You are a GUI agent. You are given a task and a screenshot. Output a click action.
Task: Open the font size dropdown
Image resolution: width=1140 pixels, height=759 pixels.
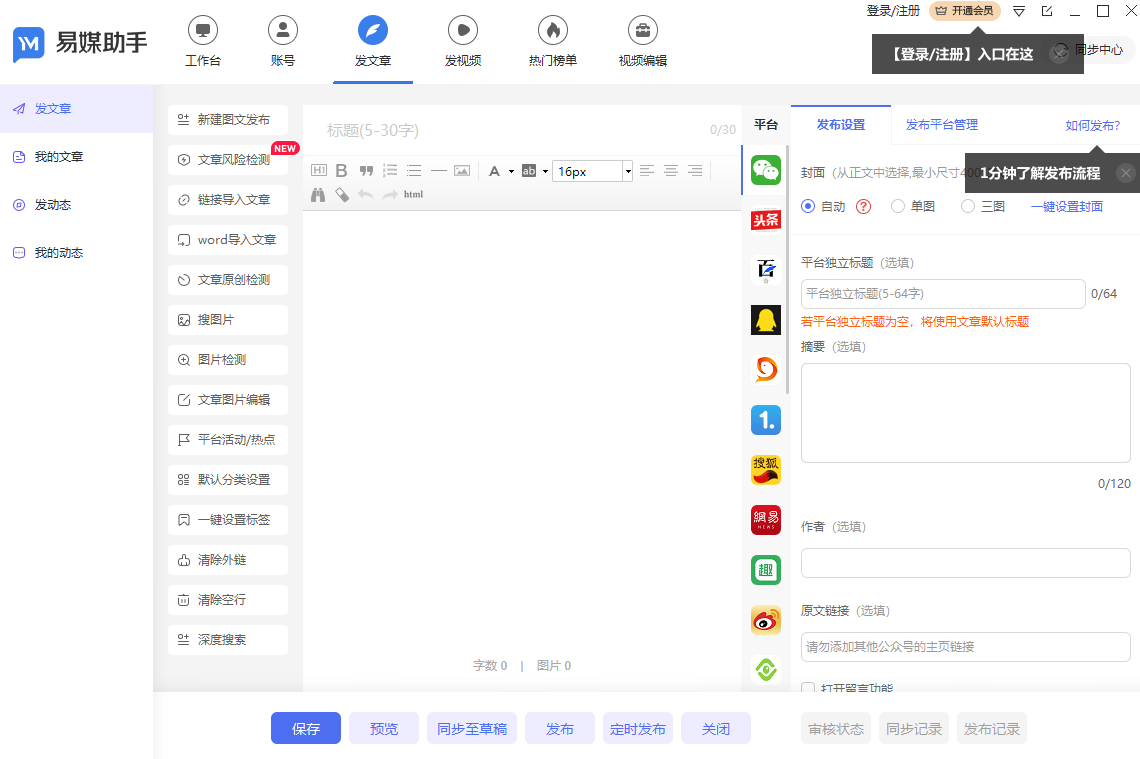pos(628,171)
